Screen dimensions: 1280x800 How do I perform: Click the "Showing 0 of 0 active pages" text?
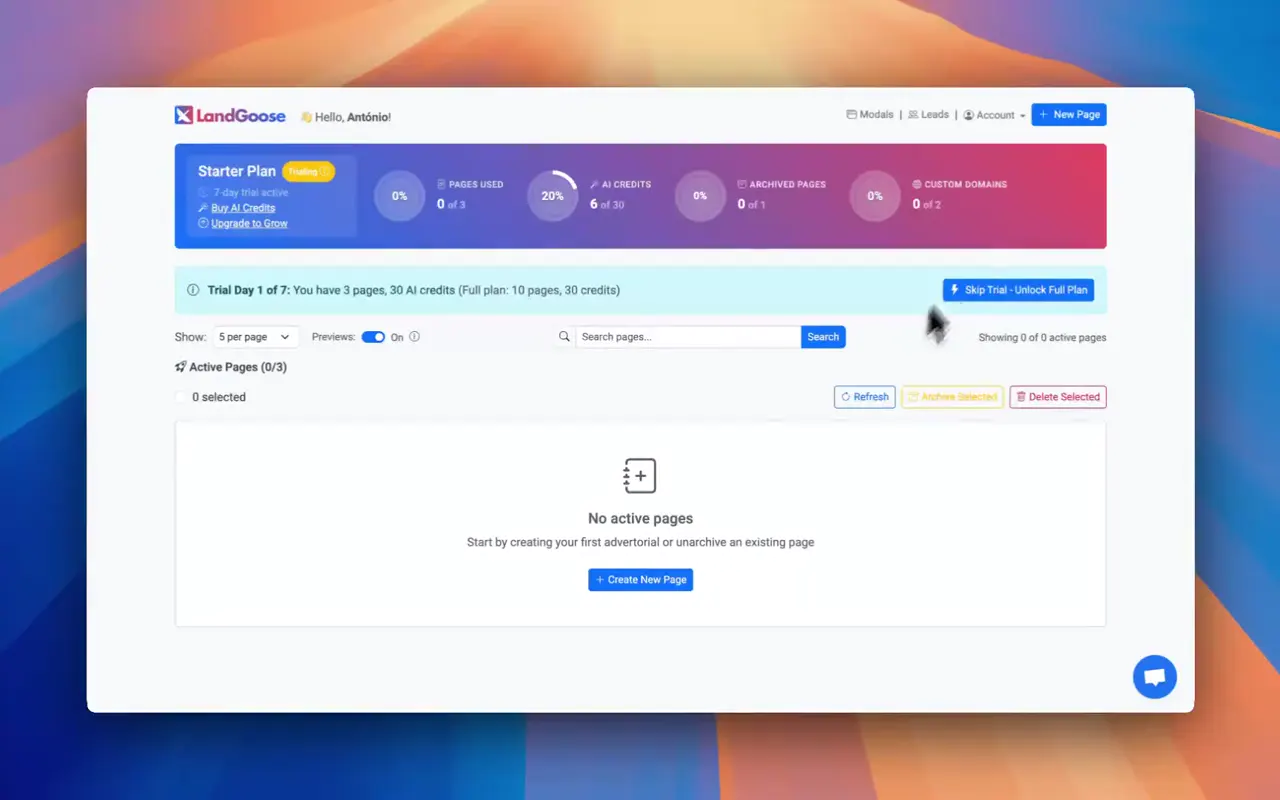[x=1042, y=338]
